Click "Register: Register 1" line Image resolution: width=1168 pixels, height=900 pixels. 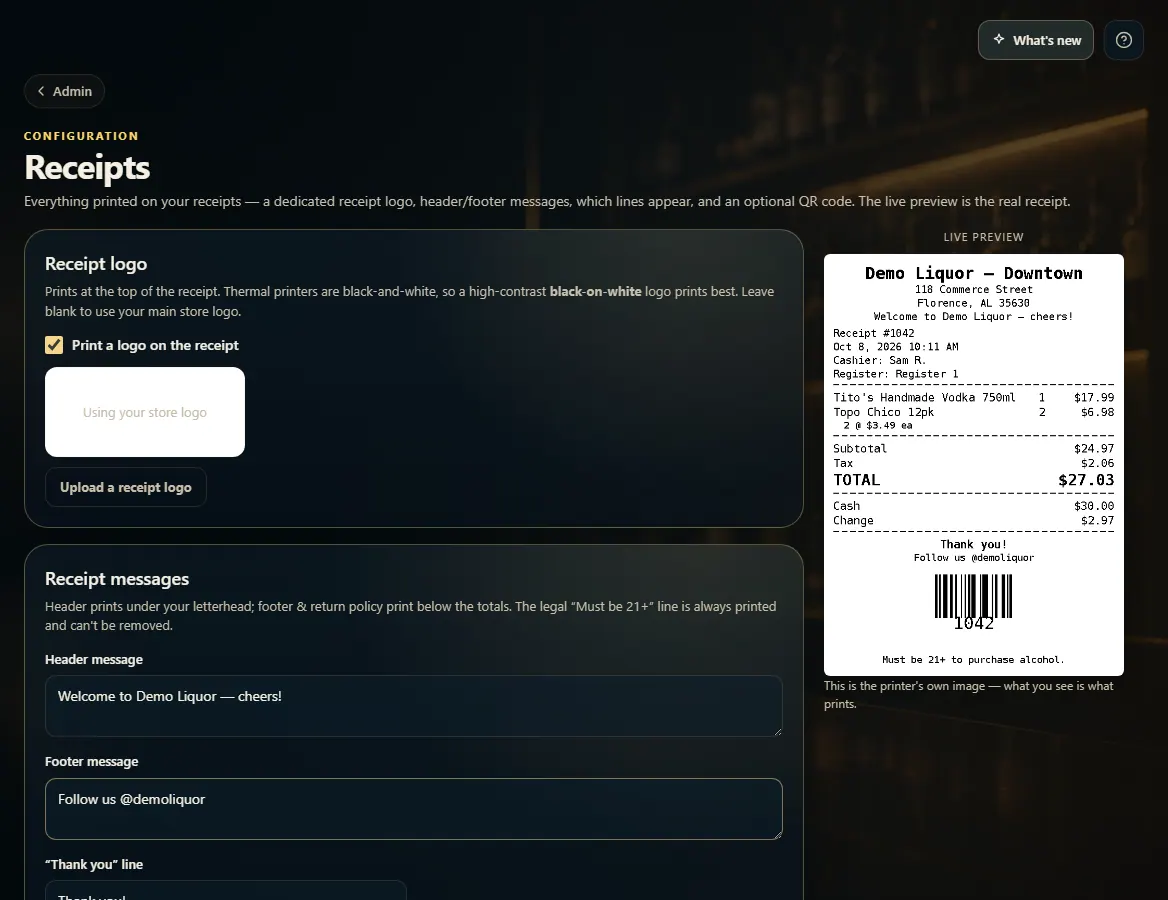(x=895, y=374)
